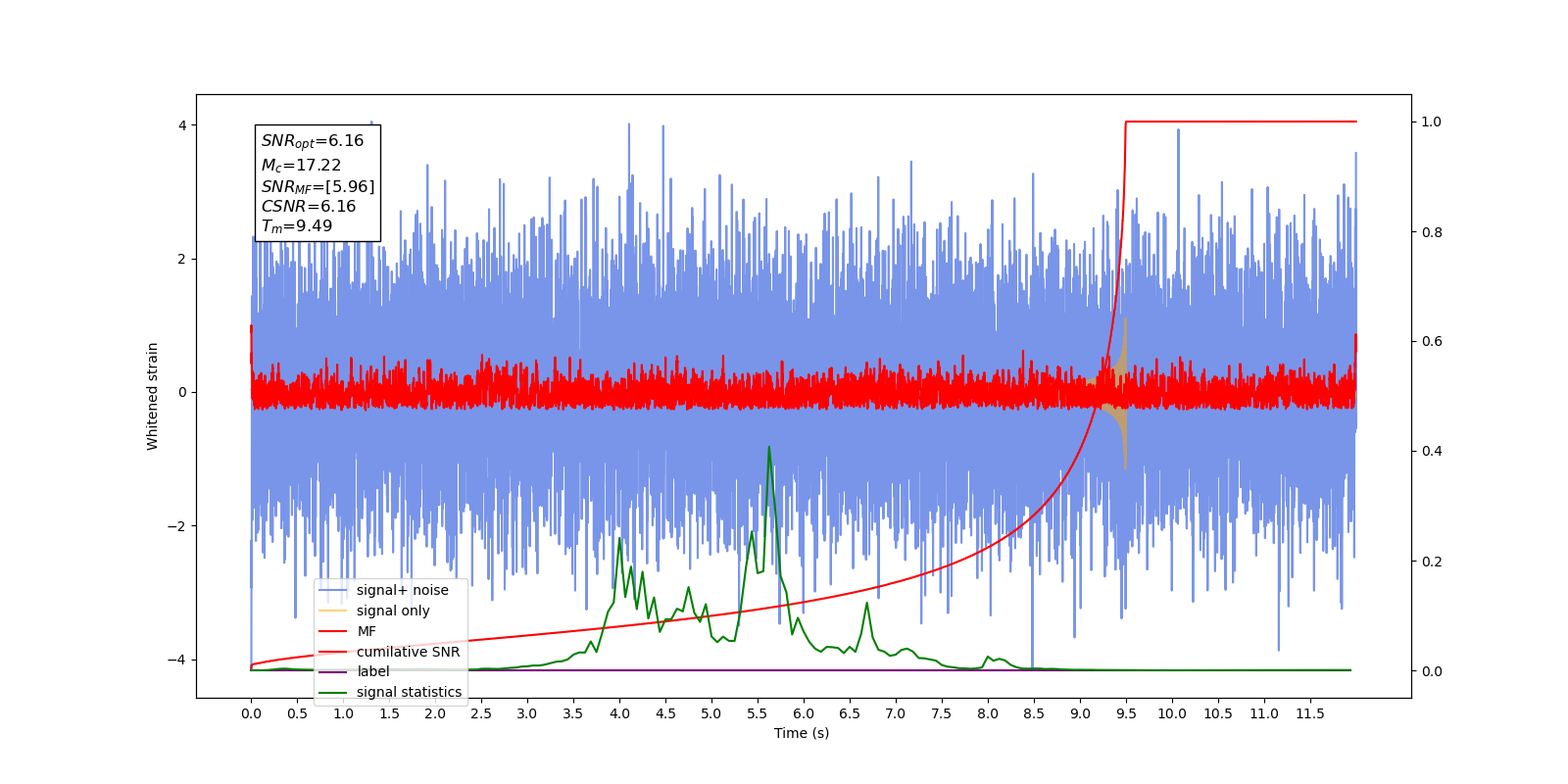This screenshot has height=784, width=1568.
Task: Click the blue signal+ noise legend line
Action: [x=333, y=590]
